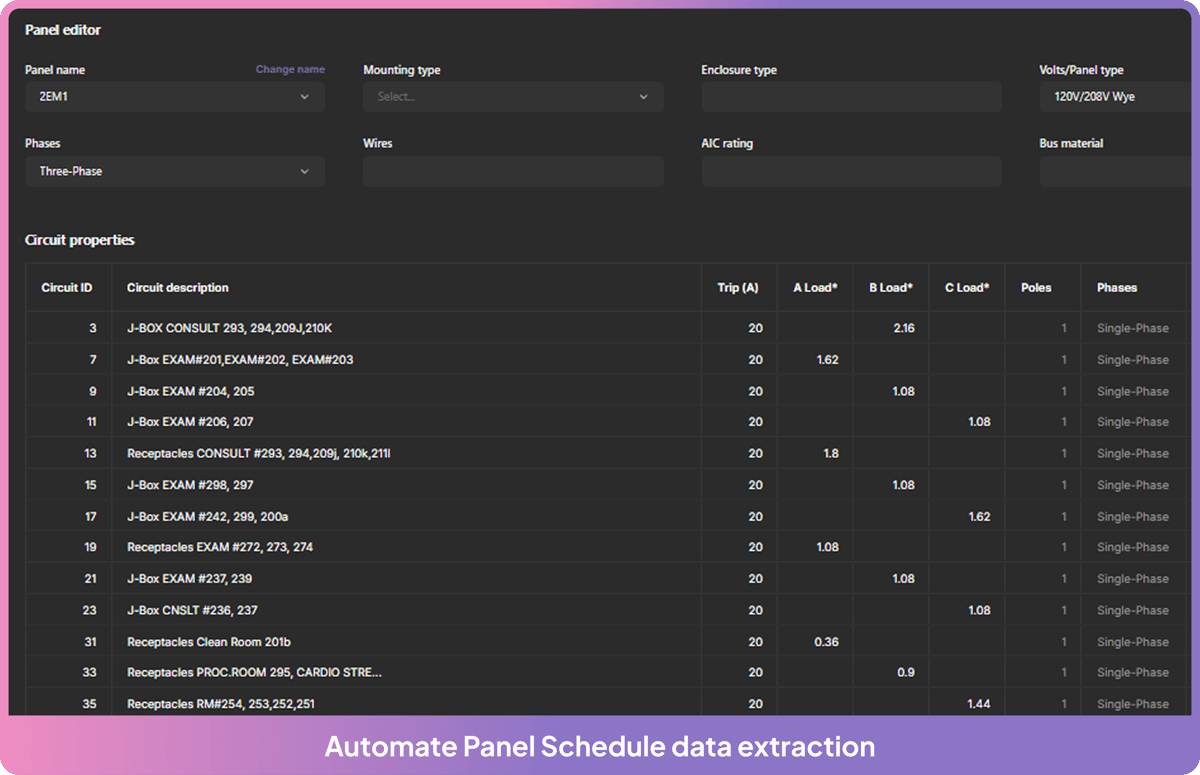
Task: Open the Panel name dropdown showing 2EM1
Action: pyautogui.click(x=174, y=97)
